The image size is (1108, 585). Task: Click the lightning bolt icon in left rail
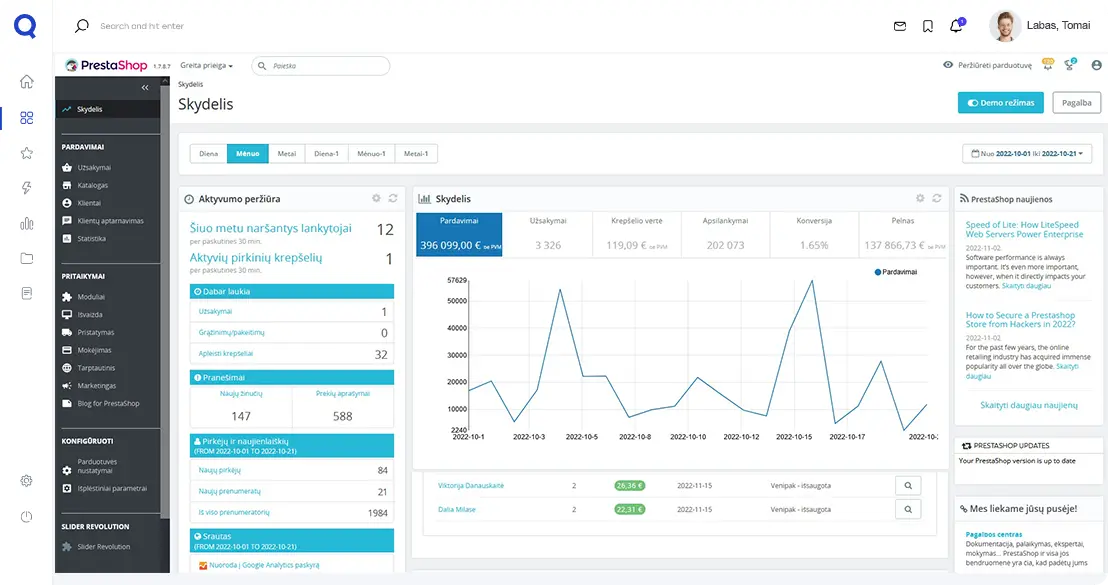coord(26,188)
